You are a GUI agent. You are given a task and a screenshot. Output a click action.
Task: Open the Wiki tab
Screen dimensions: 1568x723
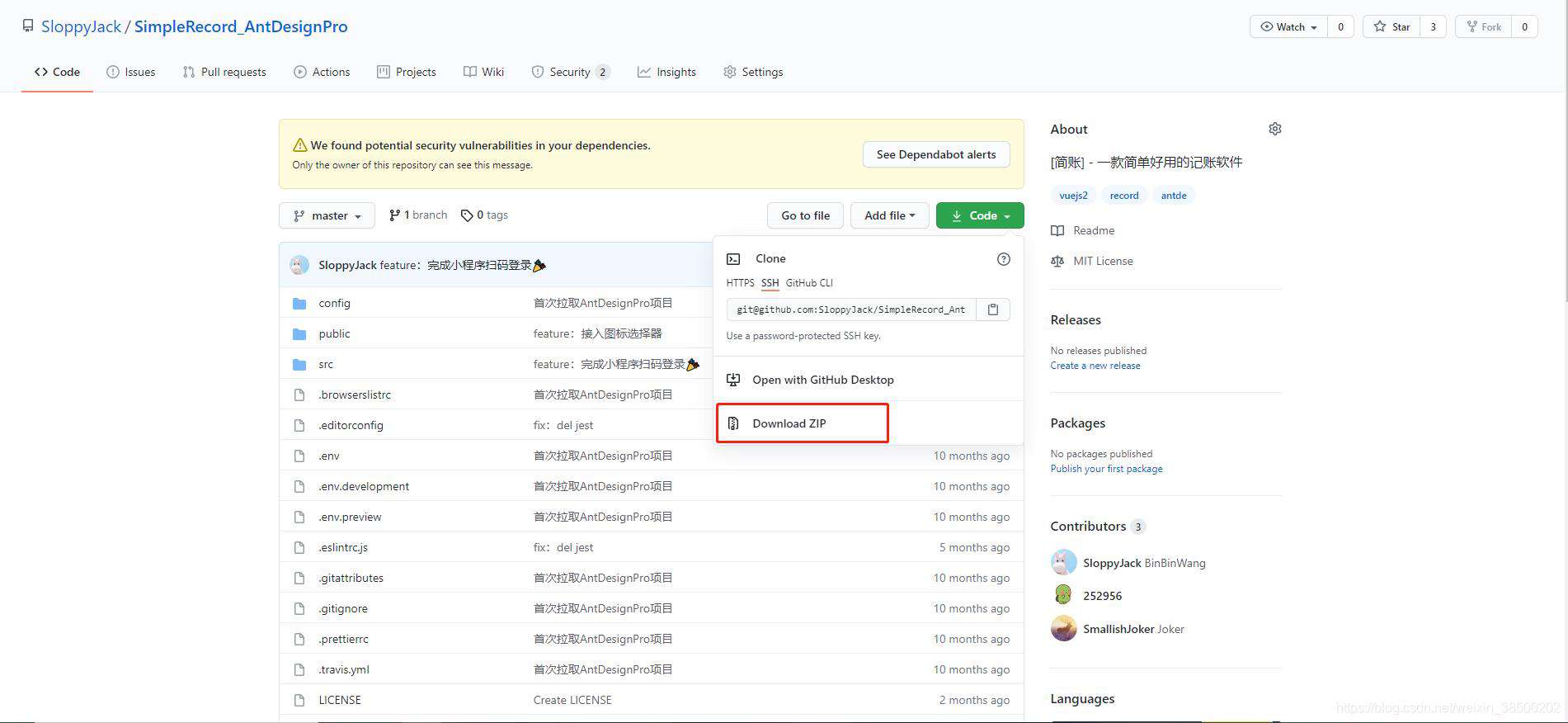click(x=483, y=72)
